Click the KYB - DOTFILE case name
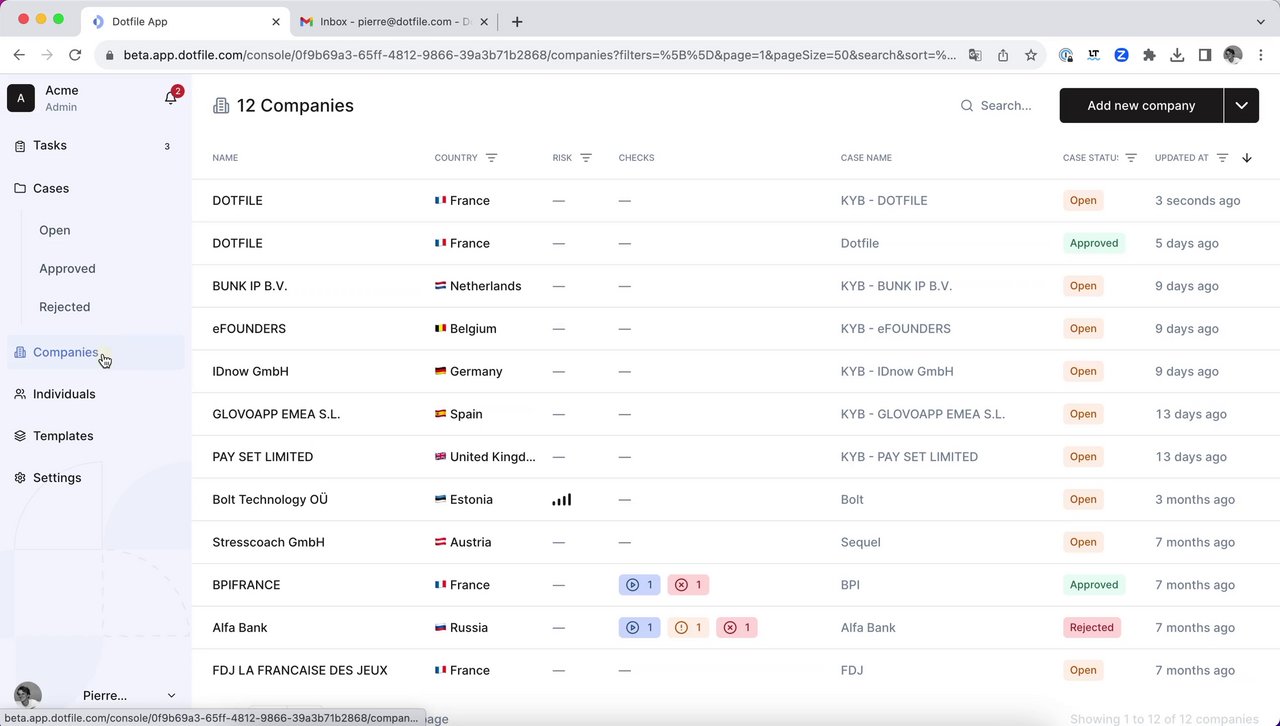The width and height of the screenshot is (1280, 726). [x=884, y=201]
